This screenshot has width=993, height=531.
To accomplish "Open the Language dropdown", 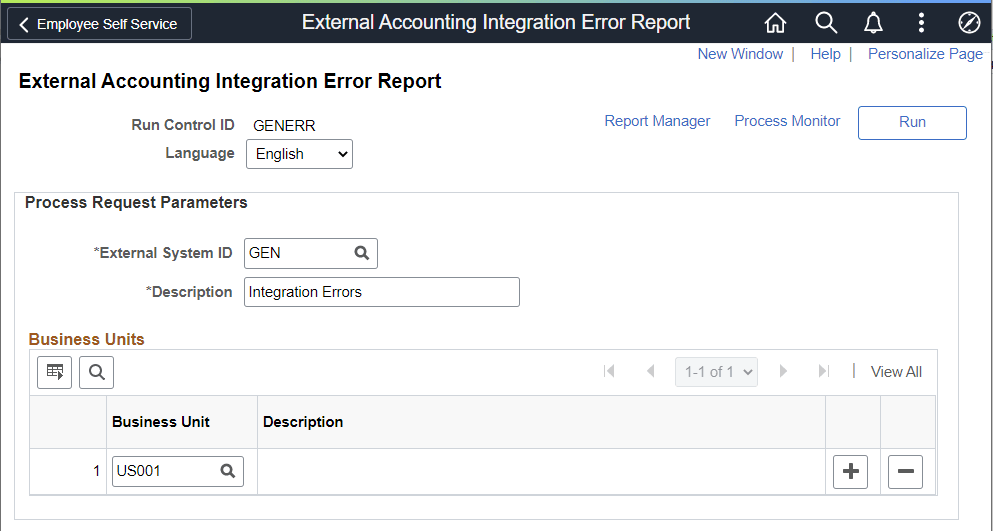I will click(x=300, y=154).
